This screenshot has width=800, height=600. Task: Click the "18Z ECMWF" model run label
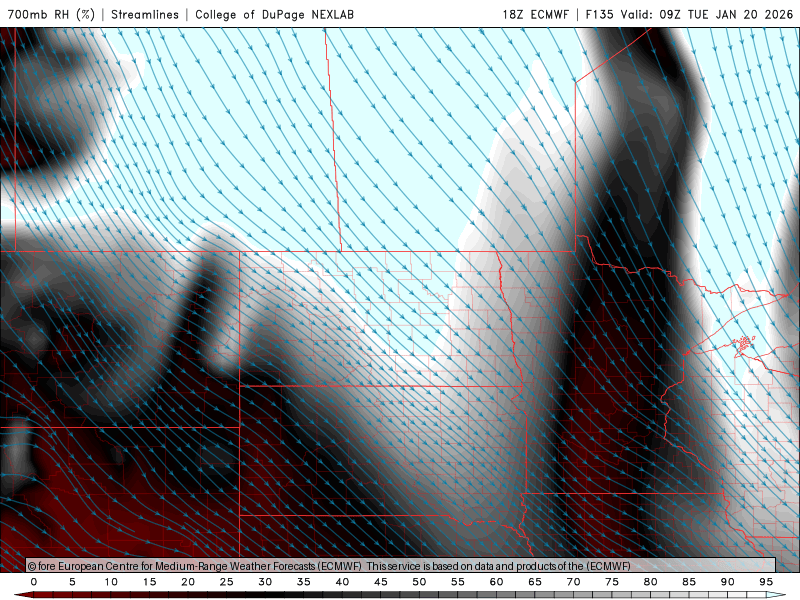pyautogui.click(x=535, y=14)
